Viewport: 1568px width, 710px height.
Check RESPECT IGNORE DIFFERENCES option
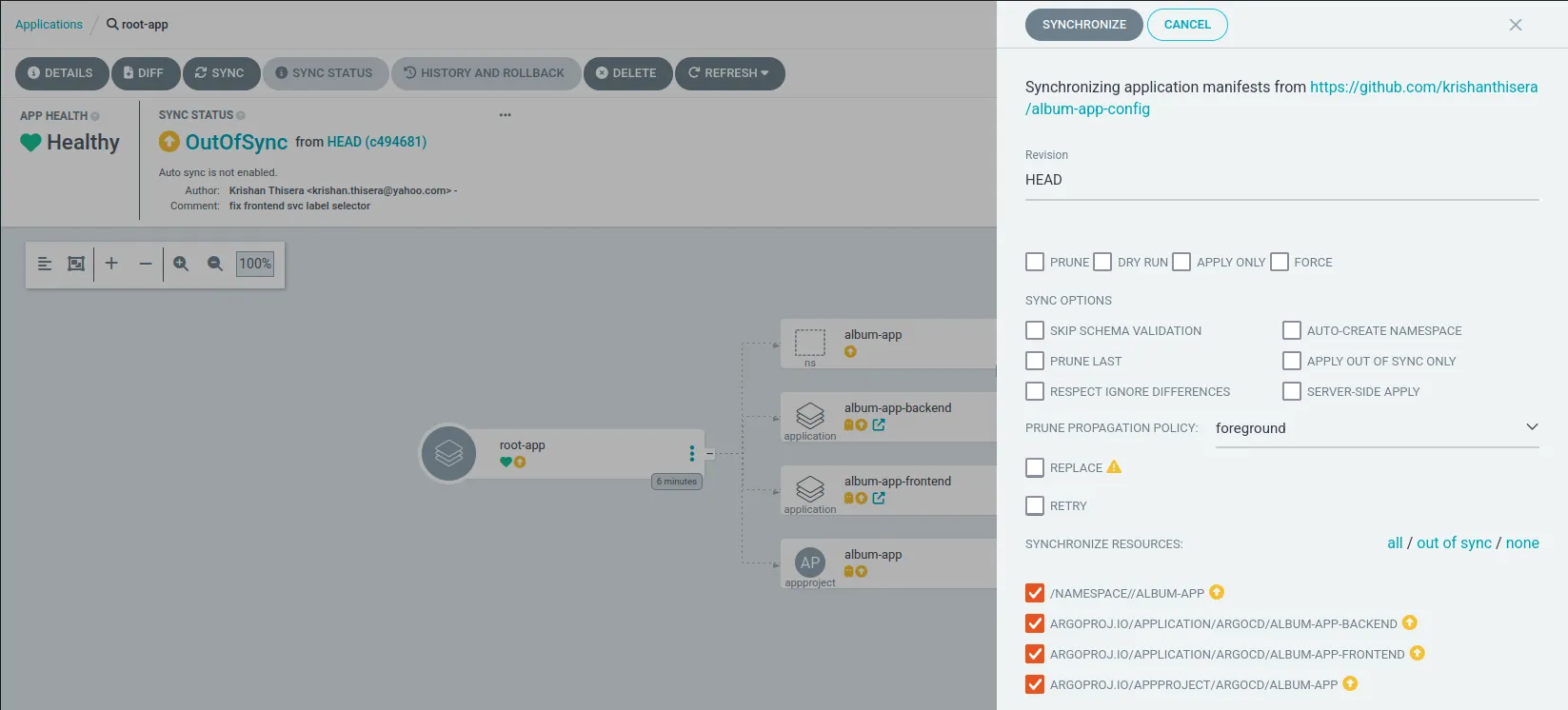pos(1035,391)
